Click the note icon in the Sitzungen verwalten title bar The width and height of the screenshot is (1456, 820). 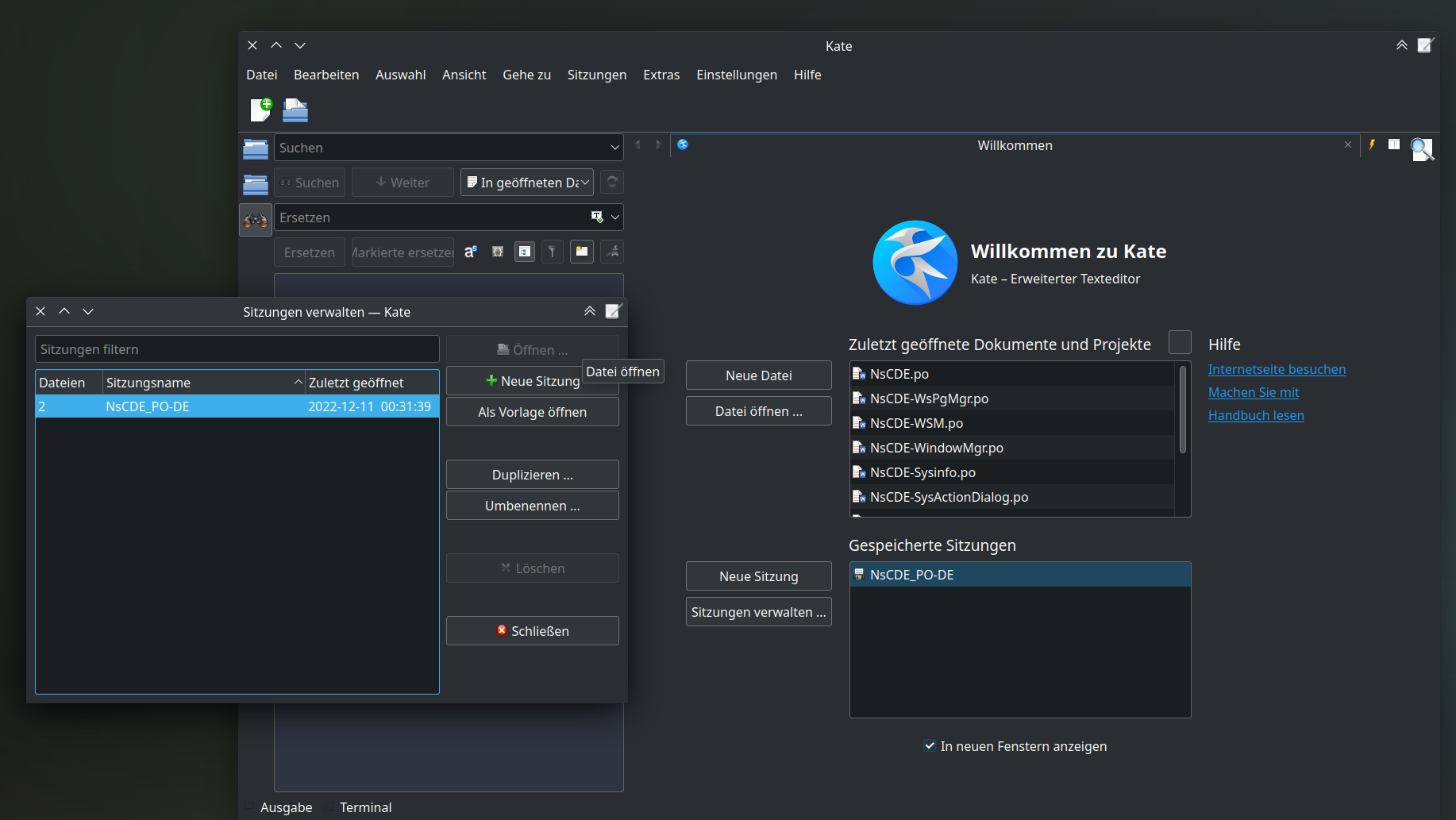pyautogui.click(x=614, y=311)
